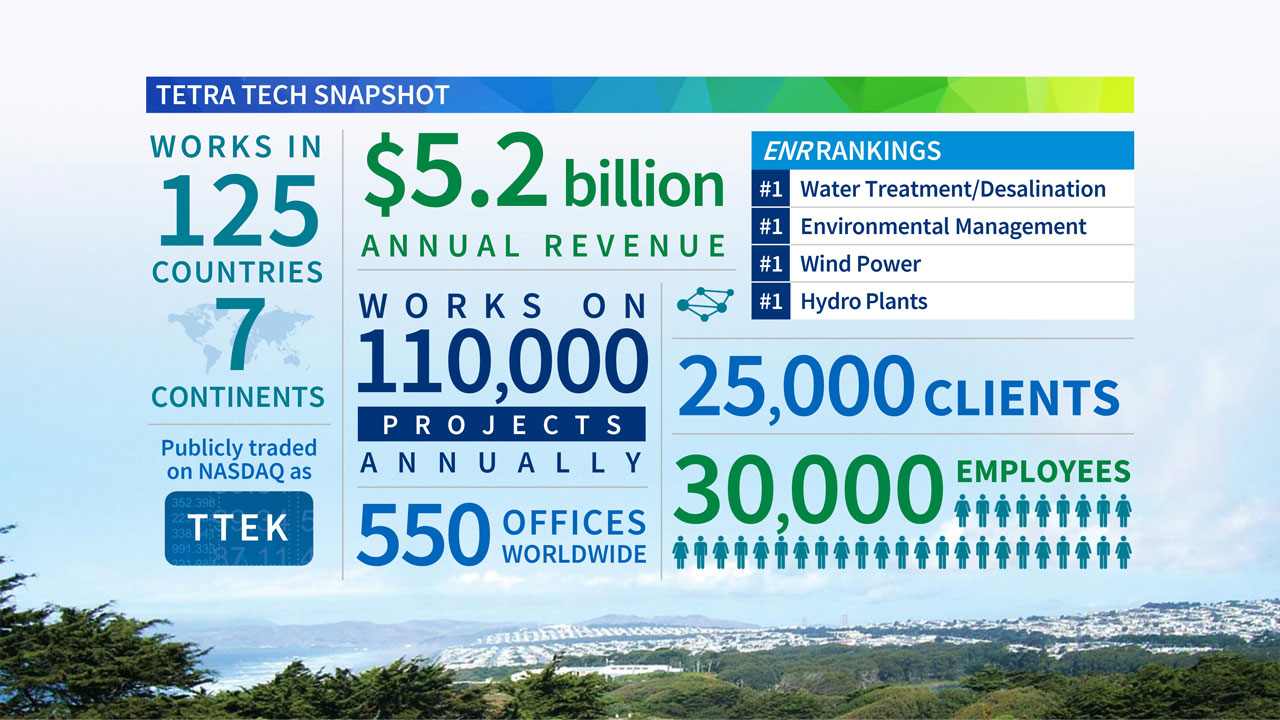Click the COUNTRIES label
Screen dimensions: 1280x720
(238, 272)
